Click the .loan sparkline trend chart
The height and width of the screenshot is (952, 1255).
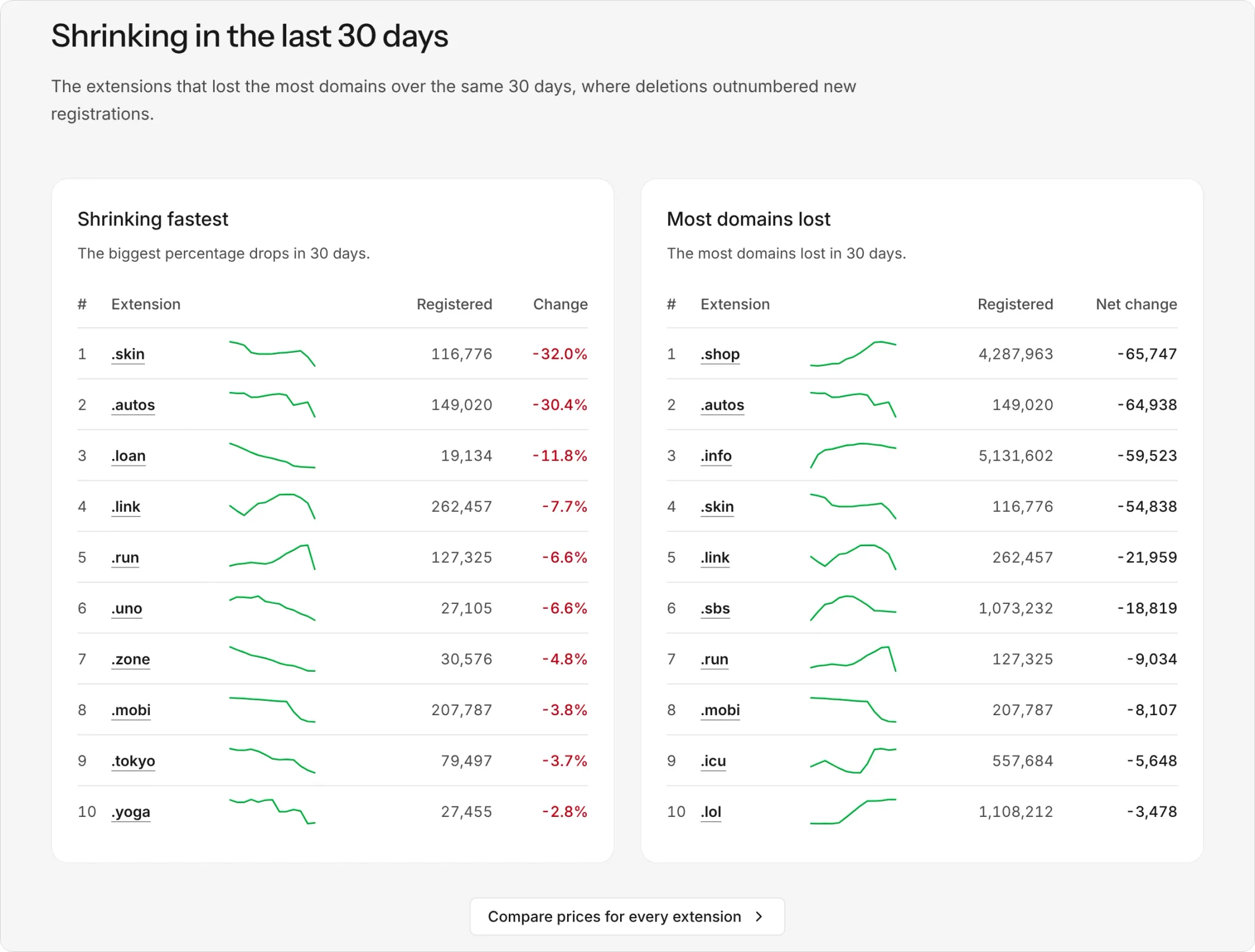tap(272, 456)
